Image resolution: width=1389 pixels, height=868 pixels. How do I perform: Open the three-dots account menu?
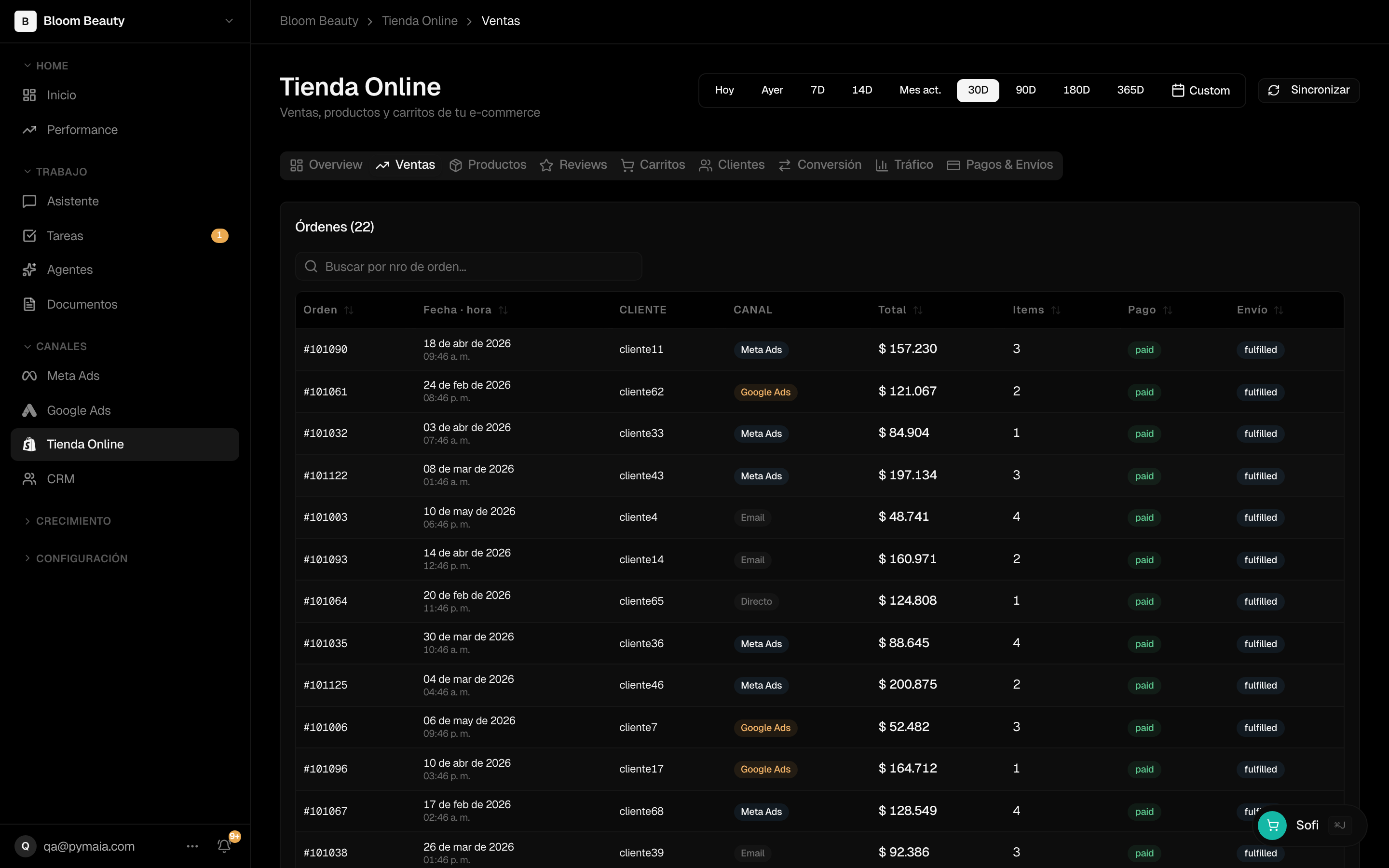(192, 846)
